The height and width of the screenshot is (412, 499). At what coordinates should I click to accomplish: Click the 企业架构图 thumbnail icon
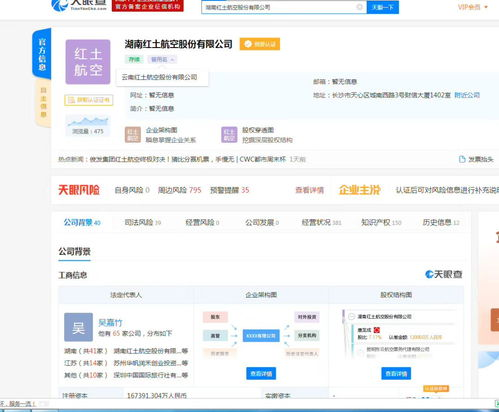click(133, 135)
